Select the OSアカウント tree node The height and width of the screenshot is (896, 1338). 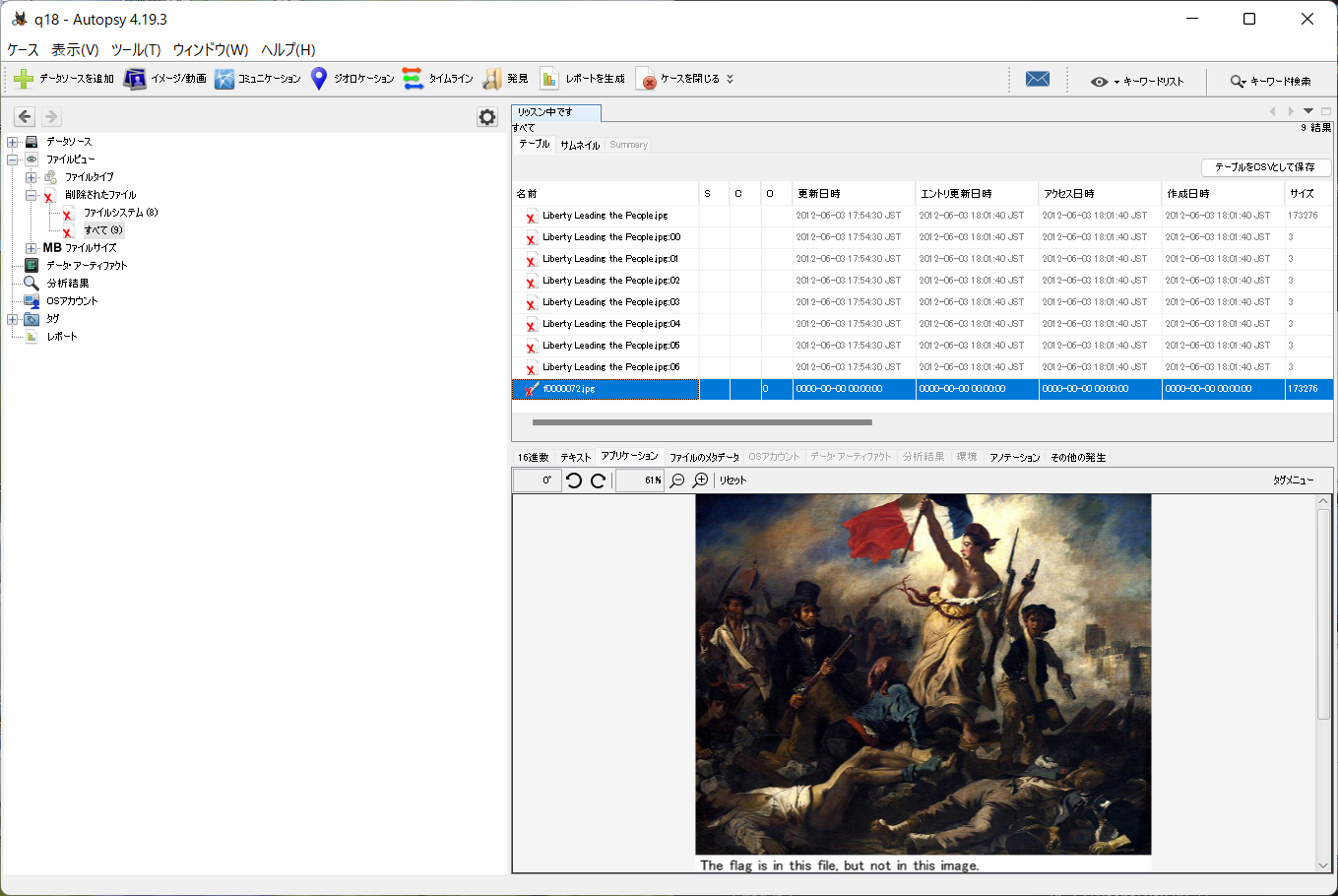(x=72, y=301)
